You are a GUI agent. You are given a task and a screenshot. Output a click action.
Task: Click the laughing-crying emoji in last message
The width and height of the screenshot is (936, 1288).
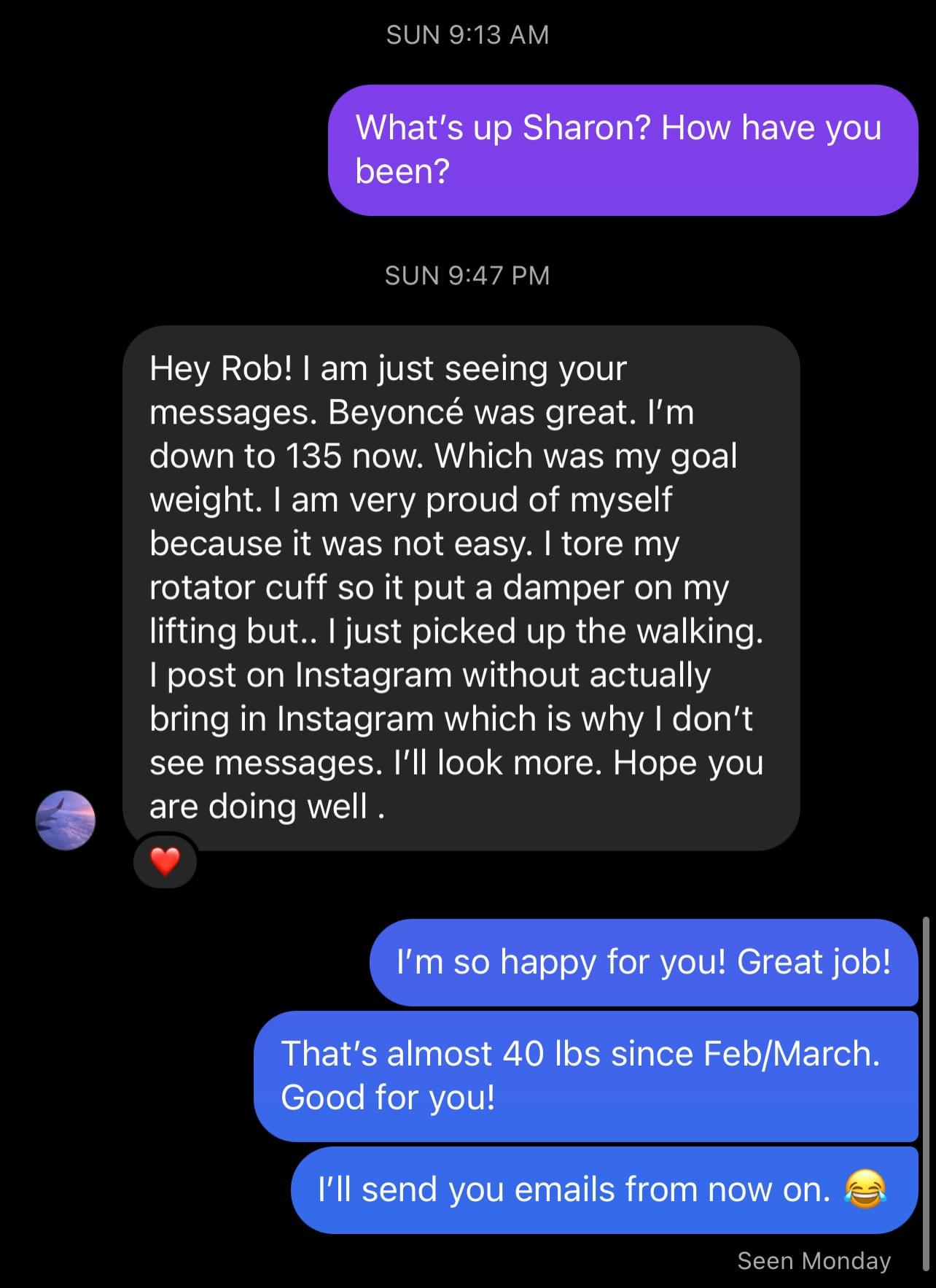click(x=865, y=1190)
